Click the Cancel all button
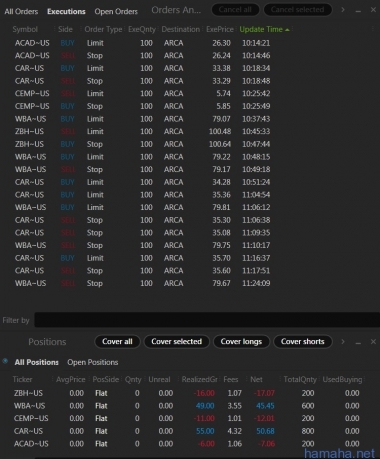Image resolution: width=380 pixels, height=459 pixels. (x=235, y=10)
